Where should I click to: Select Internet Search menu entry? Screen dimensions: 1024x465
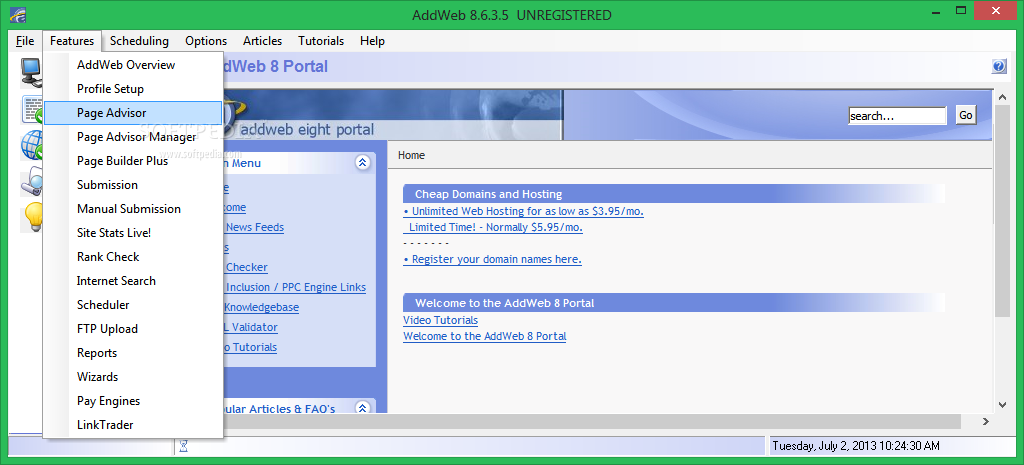(133, 281)
